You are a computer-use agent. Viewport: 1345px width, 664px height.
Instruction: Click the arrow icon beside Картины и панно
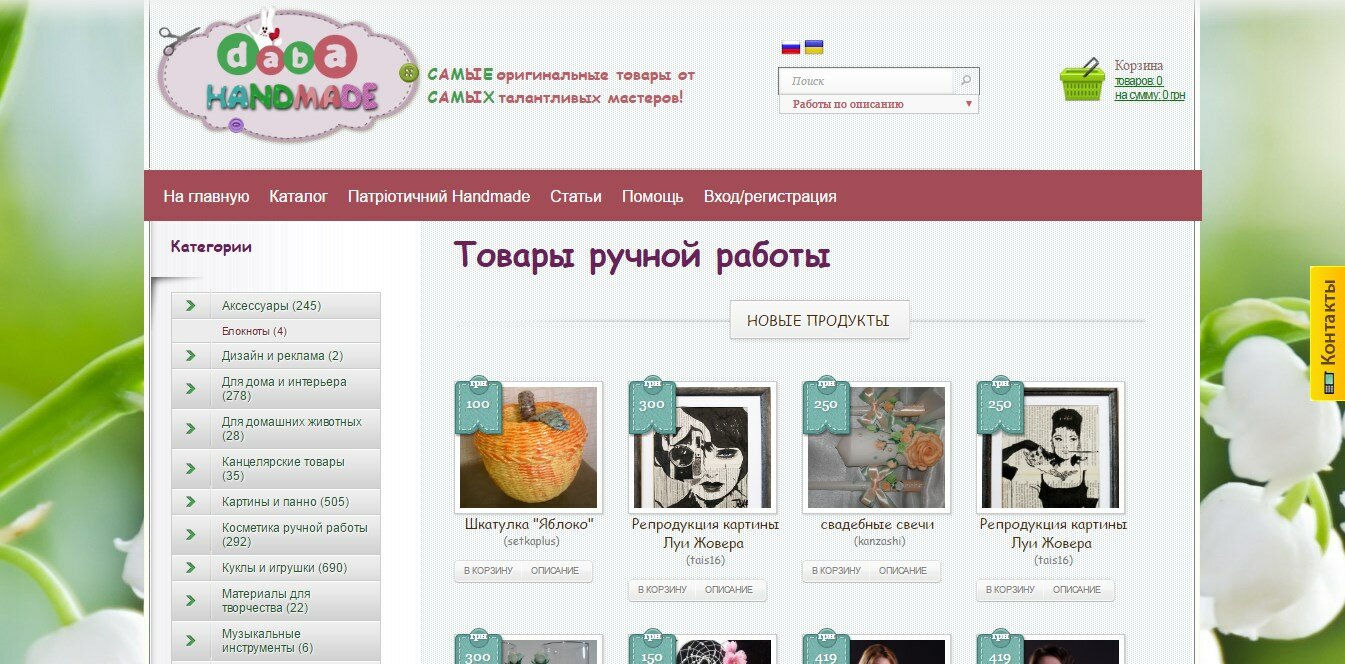click(191, 501)
